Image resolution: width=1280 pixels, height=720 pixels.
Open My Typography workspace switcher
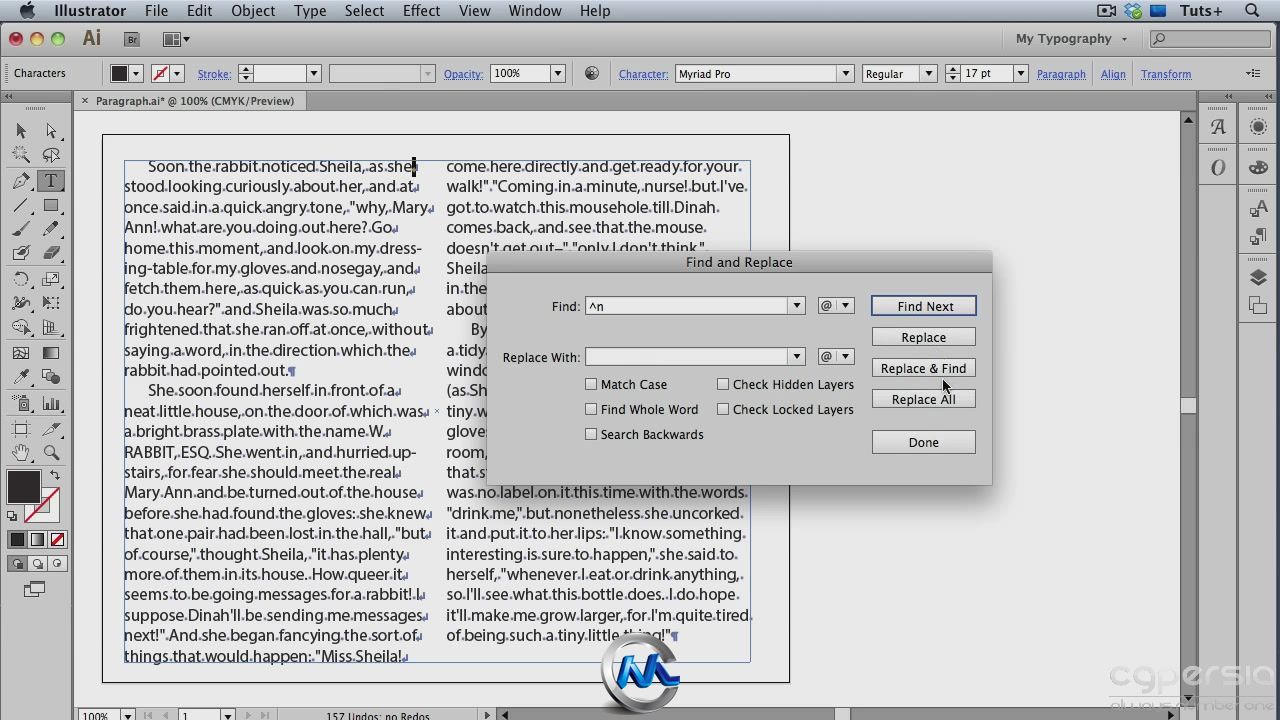tap(1071, 39)
